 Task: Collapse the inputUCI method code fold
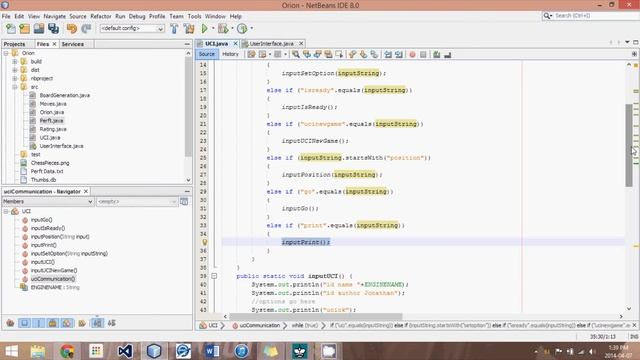coord(214,276)
